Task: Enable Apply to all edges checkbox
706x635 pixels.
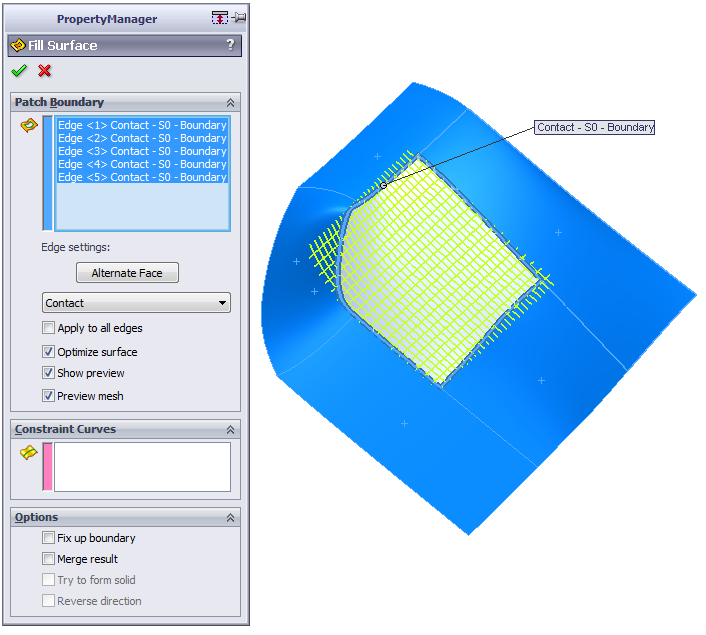Action: [49, 328]
